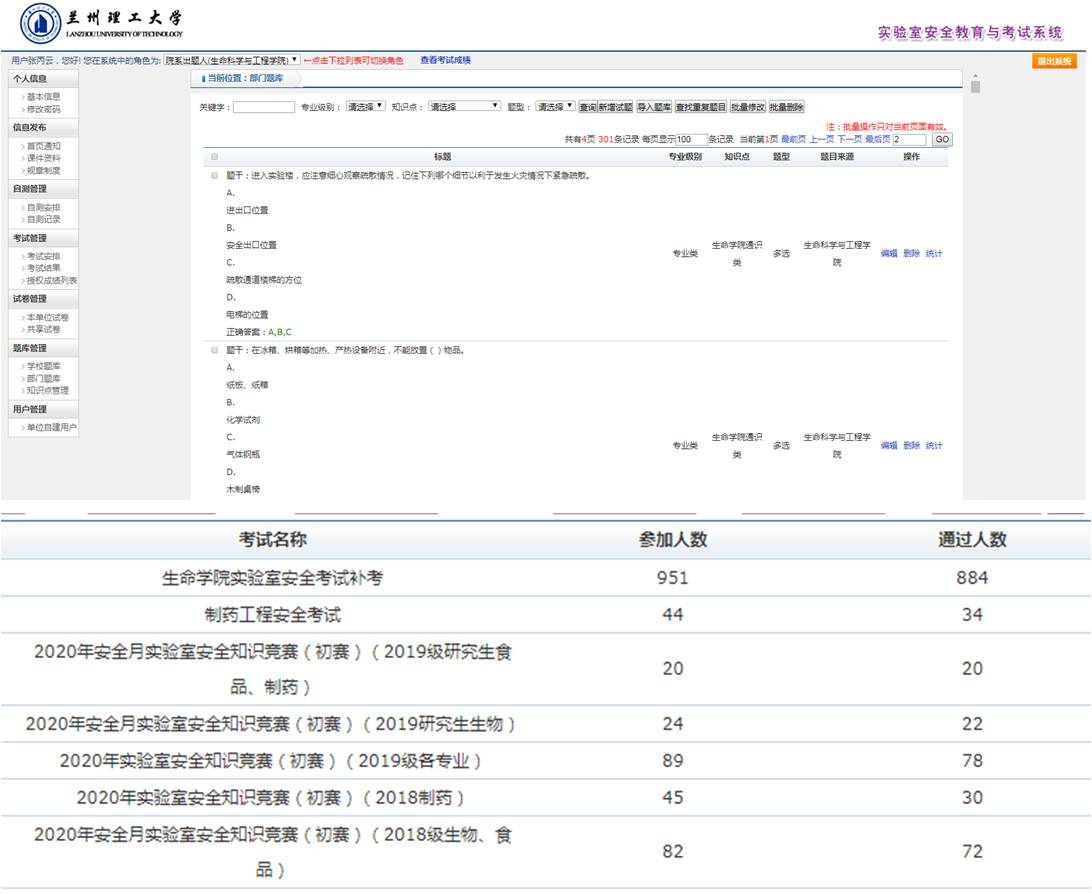Open the 题型 dropdown filter
The width and height of the screenshot is (1092, 894).
point(555,107)
